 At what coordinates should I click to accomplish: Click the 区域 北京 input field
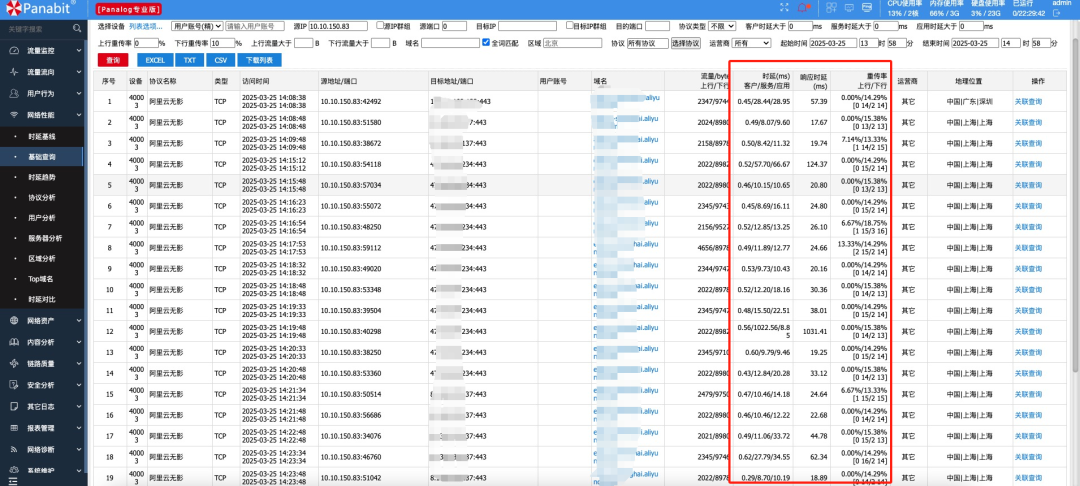pyautogui.click(x=572, y=43)
